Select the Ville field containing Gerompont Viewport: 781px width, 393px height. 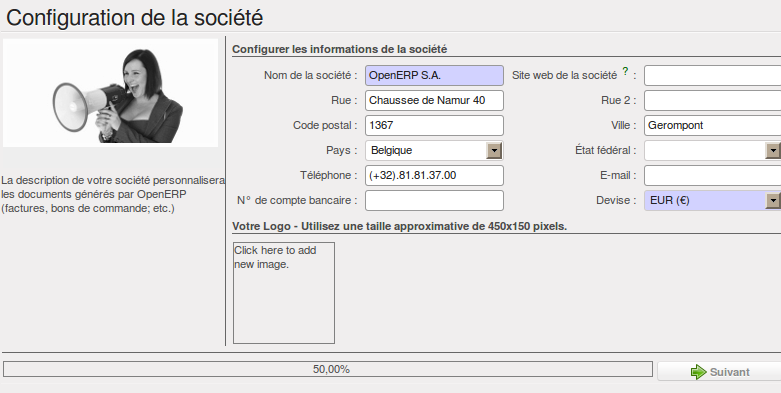[712, 125]
